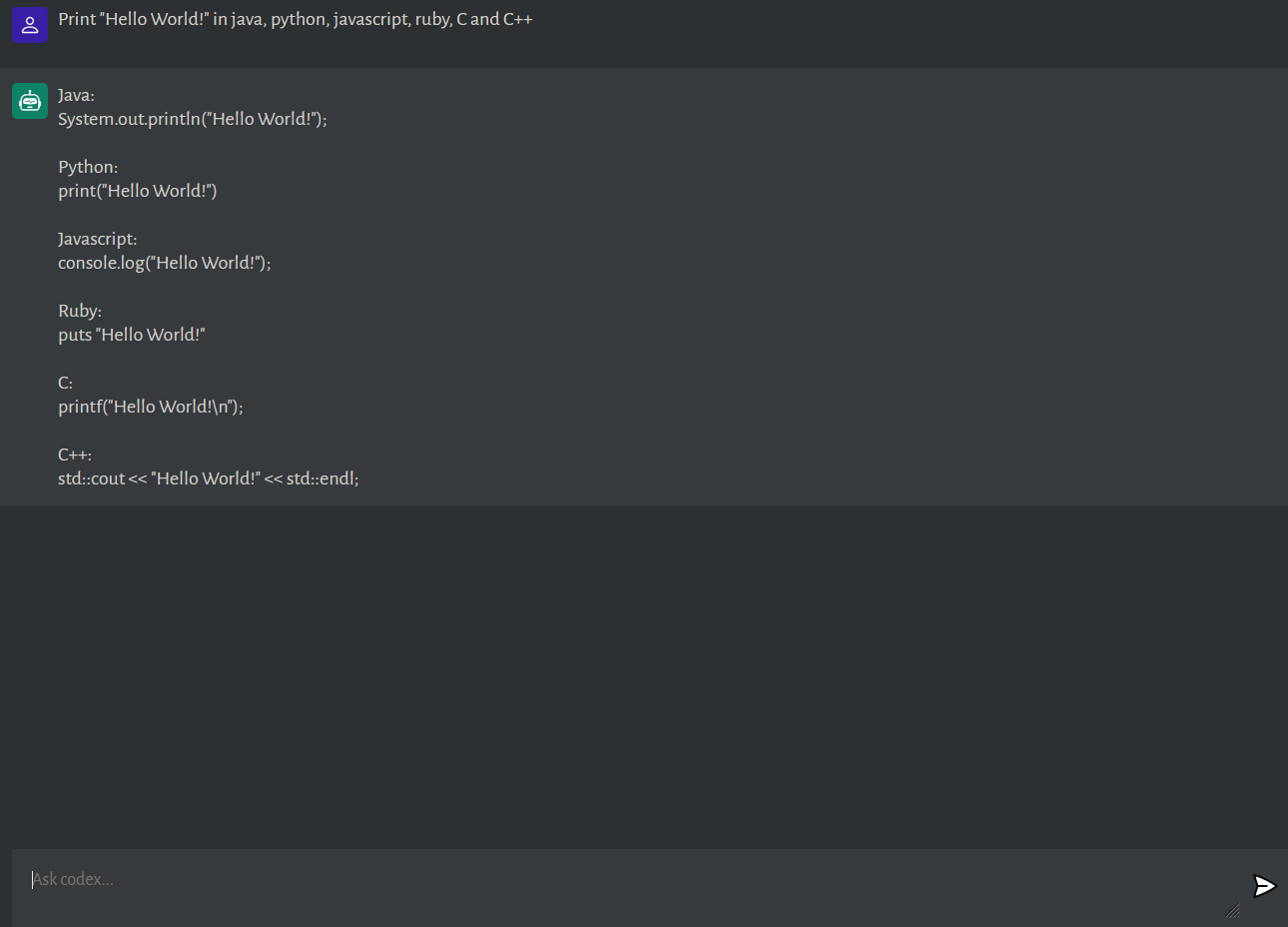This screenshot has height=927, width=1288.
Task: Select the Python print statement
Action: coord(138,190)
